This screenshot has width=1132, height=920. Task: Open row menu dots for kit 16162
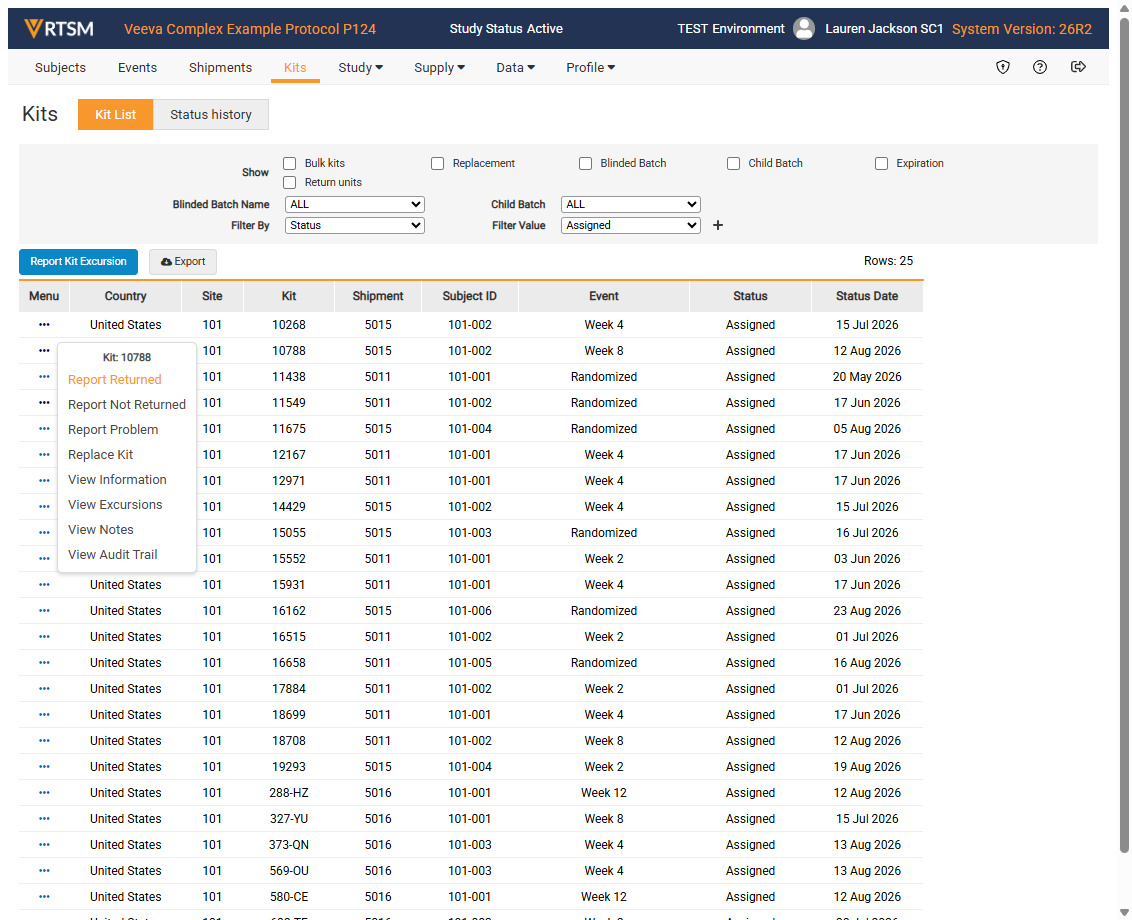[x=44, y=611]
